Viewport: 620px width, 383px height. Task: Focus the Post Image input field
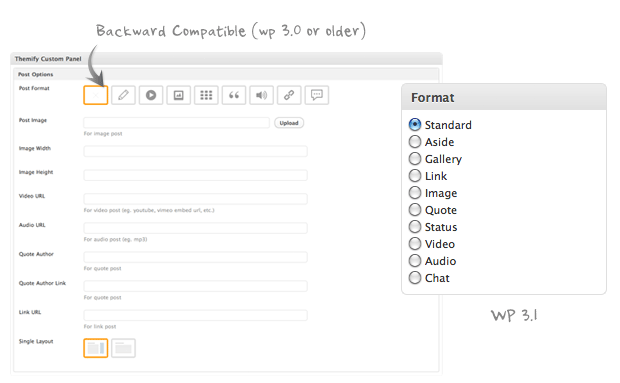[x=176, y=123]
